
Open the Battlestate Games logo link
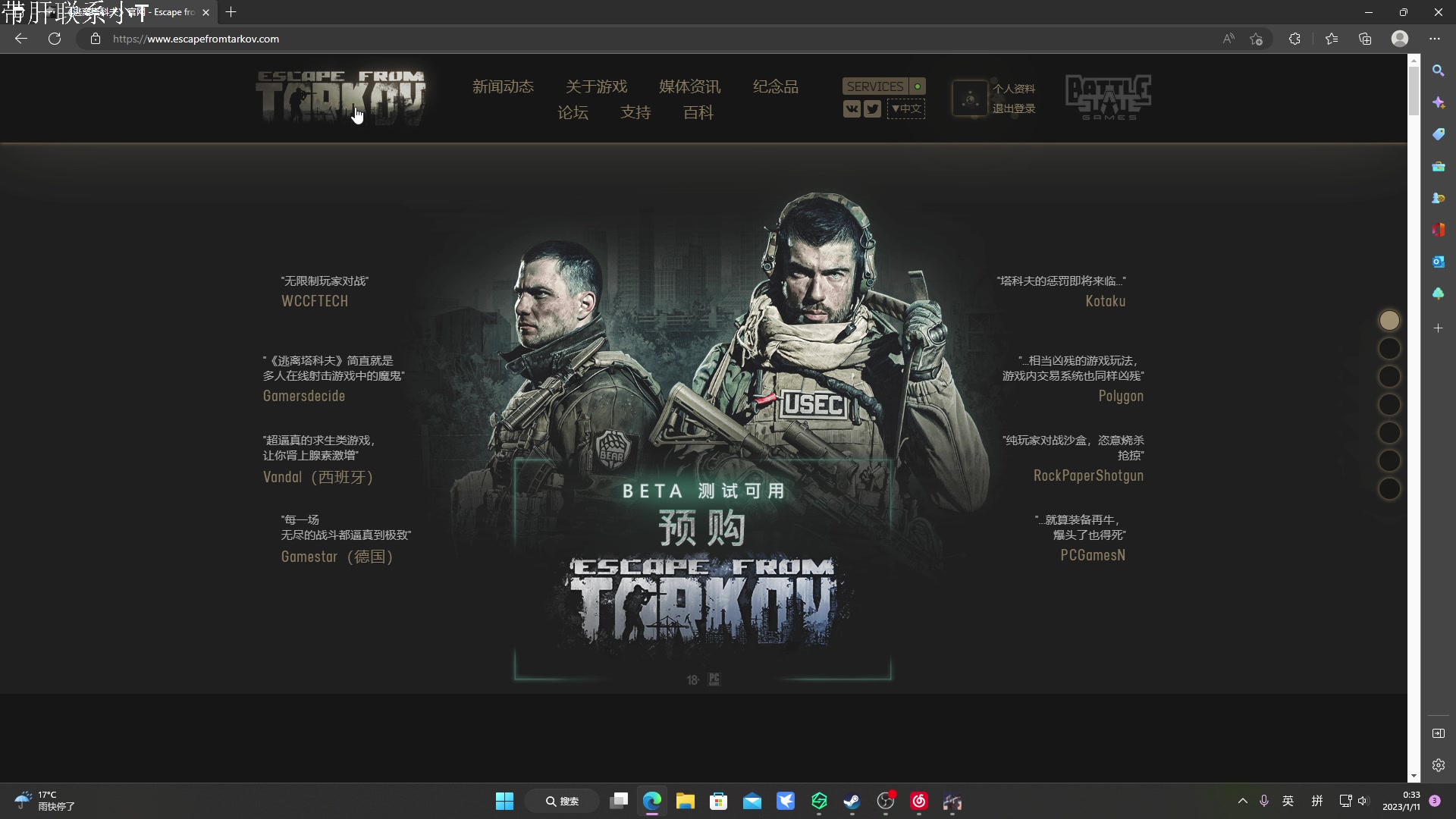click(1108, 97)
